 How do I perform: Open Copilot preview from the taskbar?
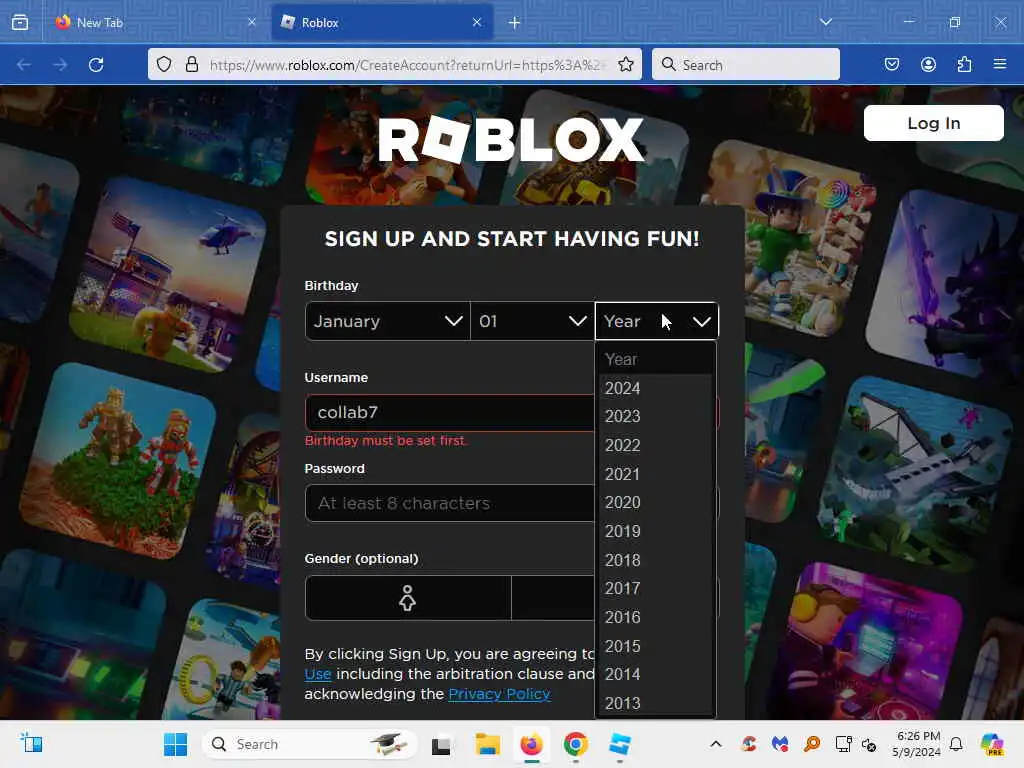click(992, 744)
